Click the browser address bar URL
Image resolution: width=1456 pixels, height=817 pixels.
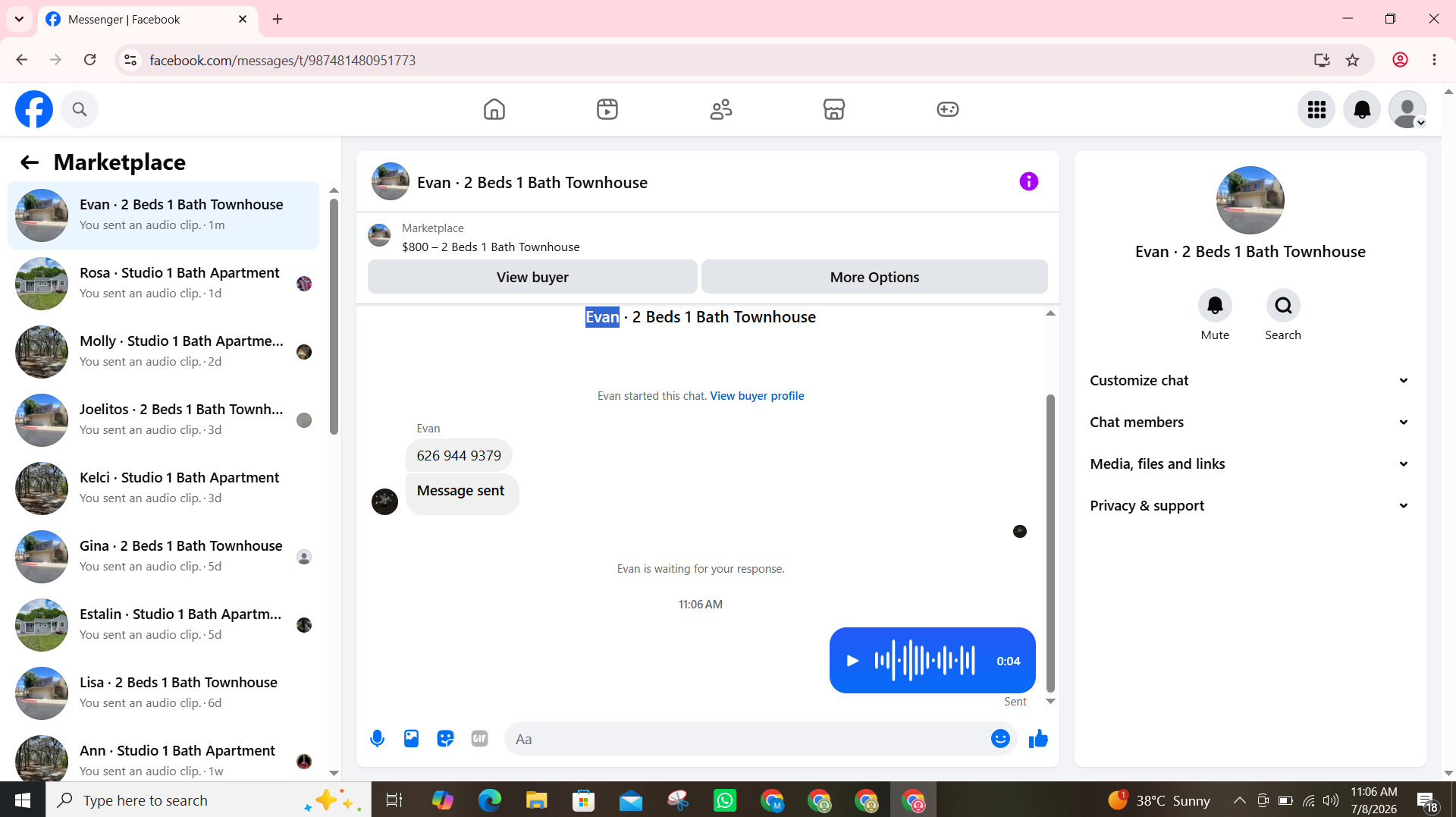tap(283, 60)
